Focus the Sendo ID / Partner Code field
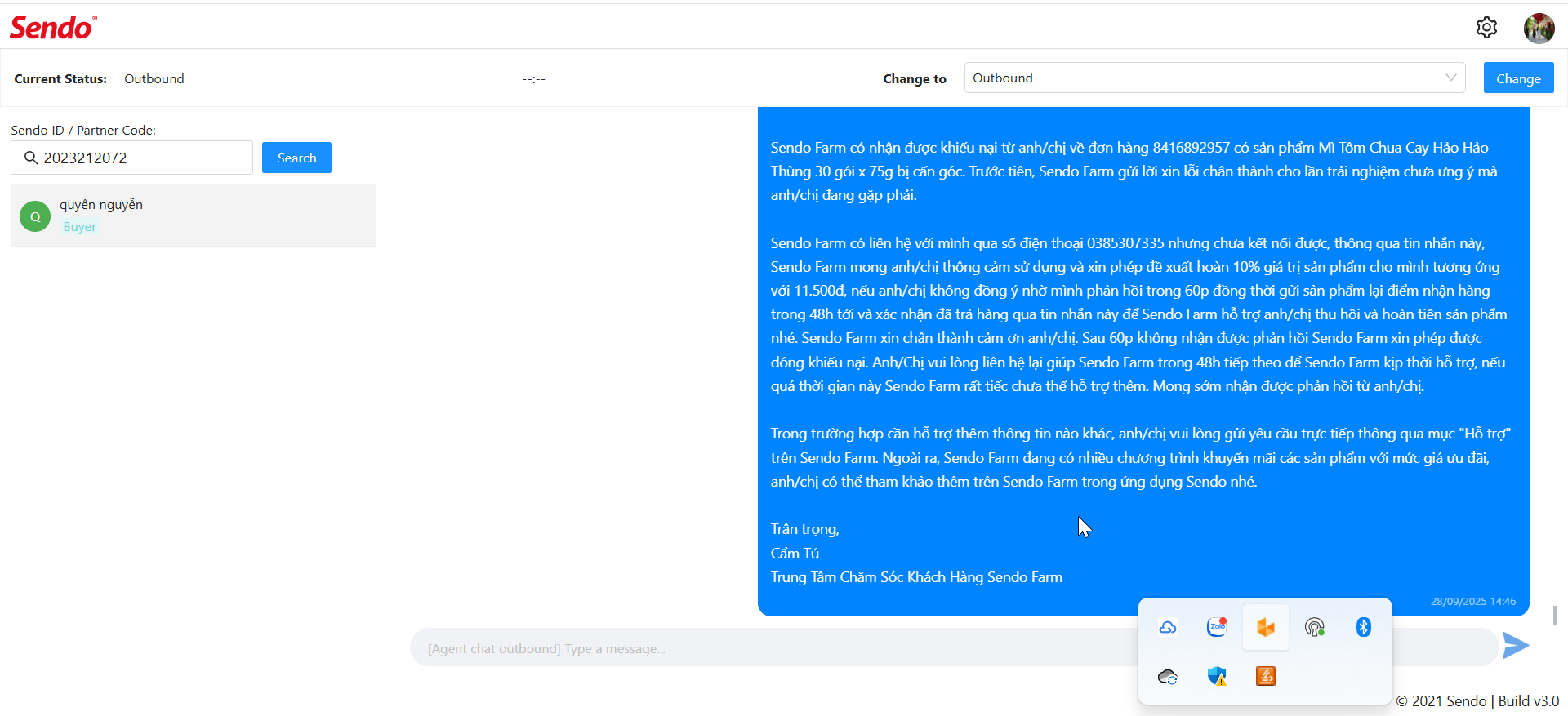The height and width of the screenshot is (716, 1568). tap(131, 158)
